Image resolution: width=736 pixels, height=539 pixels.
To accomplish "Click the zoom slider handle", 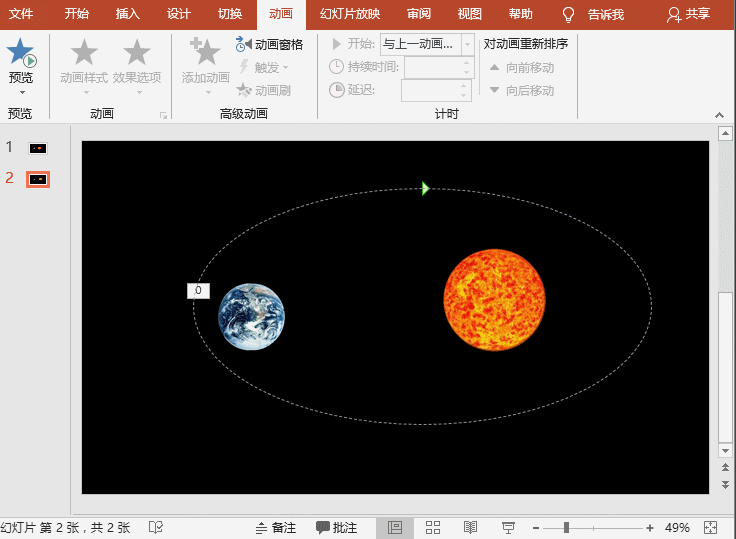I will click(x=567, y=528).
